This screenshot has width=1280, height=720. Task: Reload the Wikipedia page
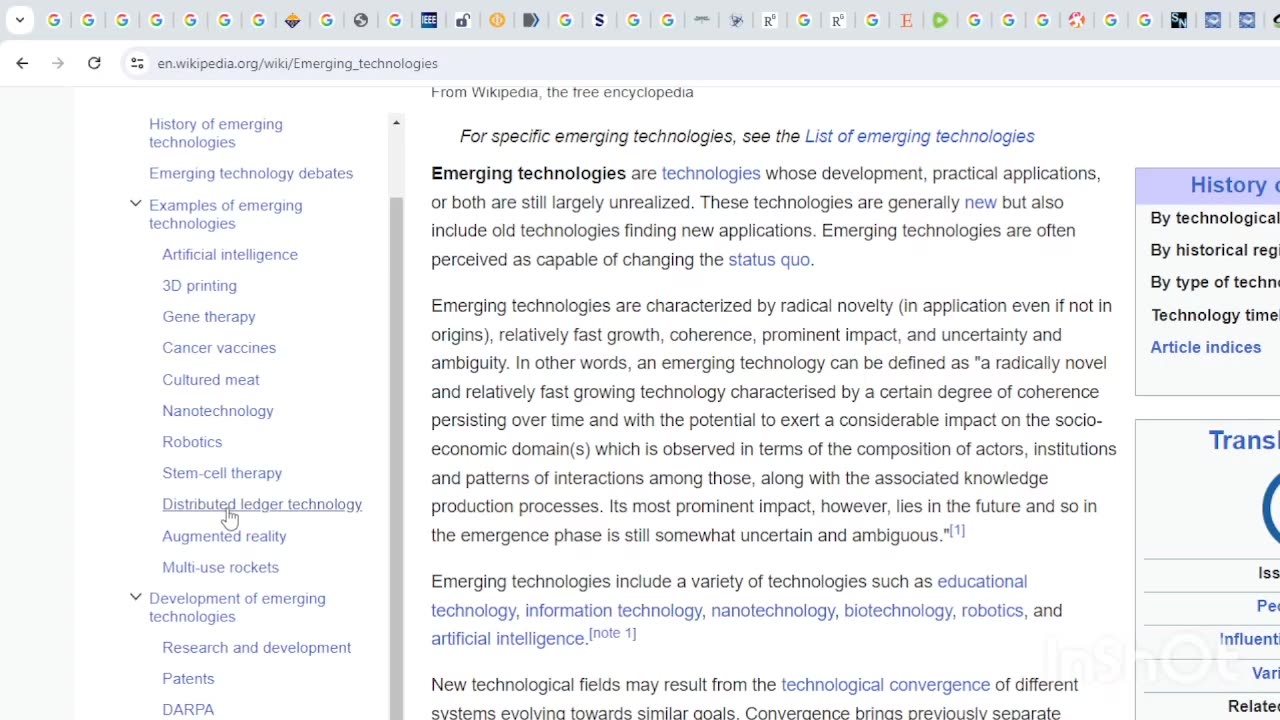coord(94,63)
